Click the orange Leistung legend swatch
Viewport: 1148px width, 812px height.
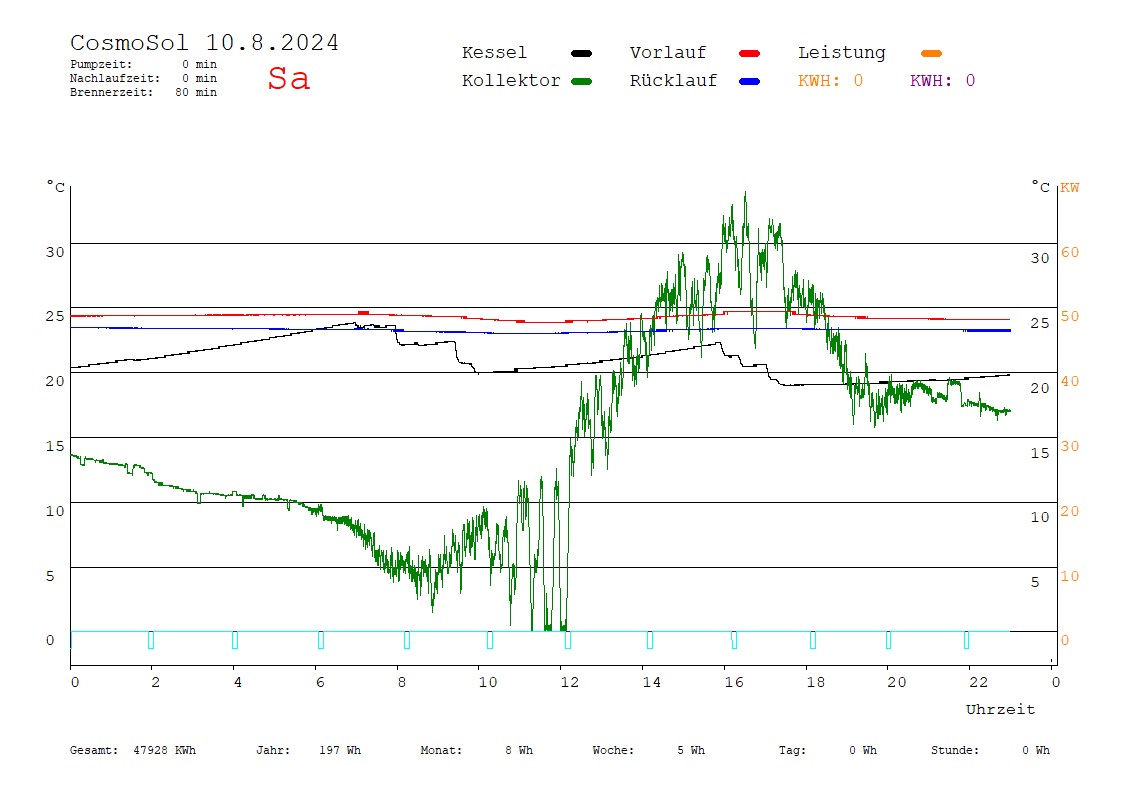(931, 53)
